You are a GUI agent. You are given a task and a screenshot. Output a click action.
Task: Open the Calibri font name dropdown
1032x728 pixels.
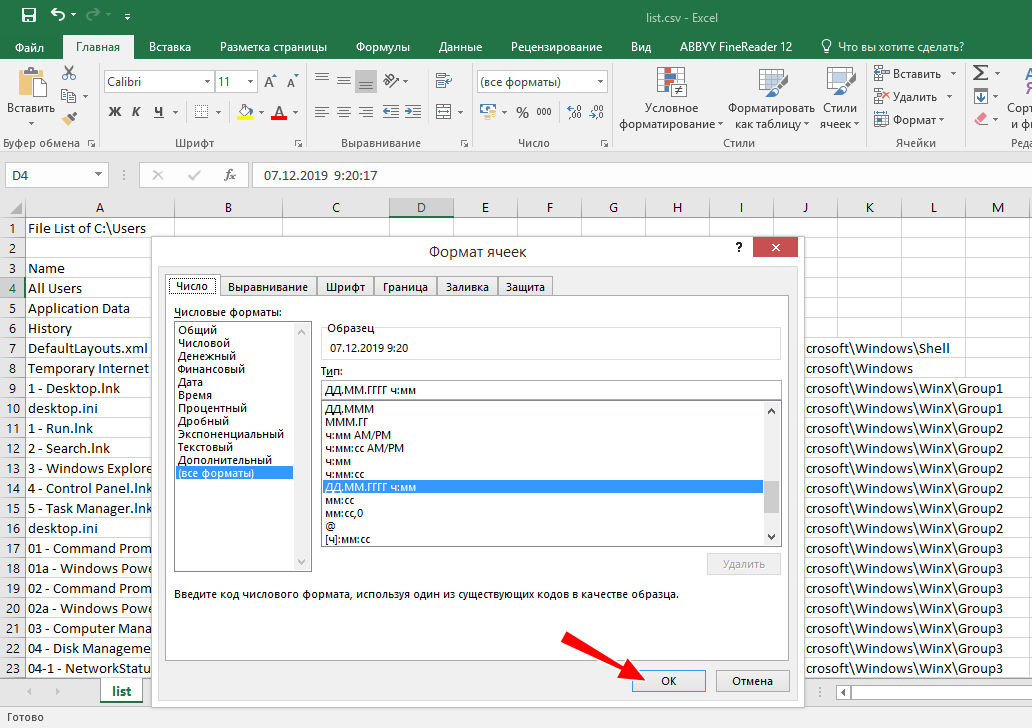207,82
